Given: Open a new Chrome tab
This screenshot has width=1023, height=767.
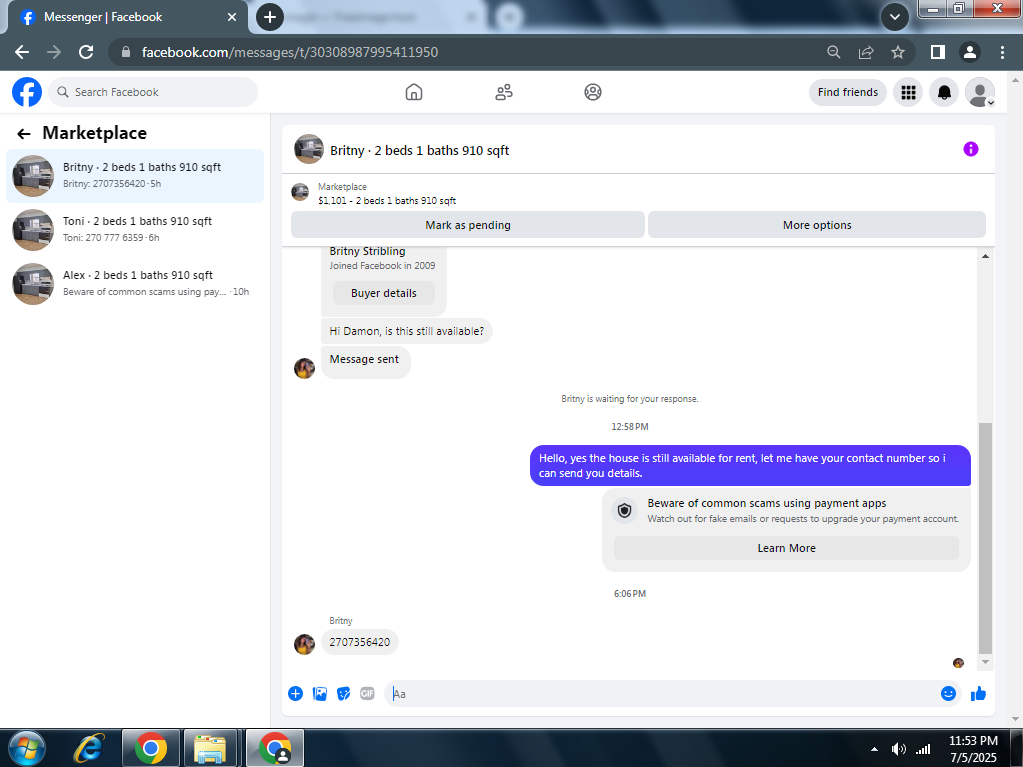Looking at the screenshot, I should point(269,17).
